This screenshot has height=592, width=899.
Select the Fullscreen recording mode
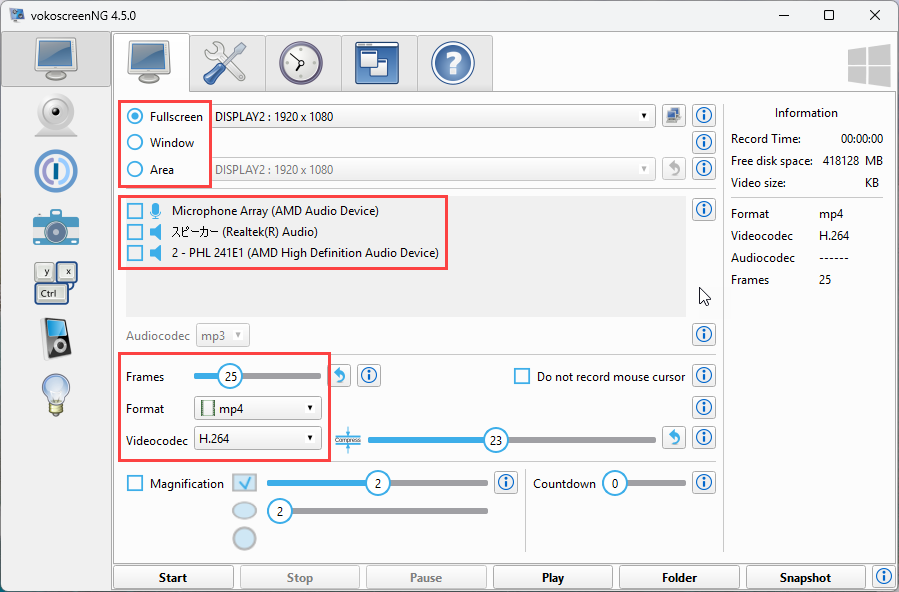[165, 116]
